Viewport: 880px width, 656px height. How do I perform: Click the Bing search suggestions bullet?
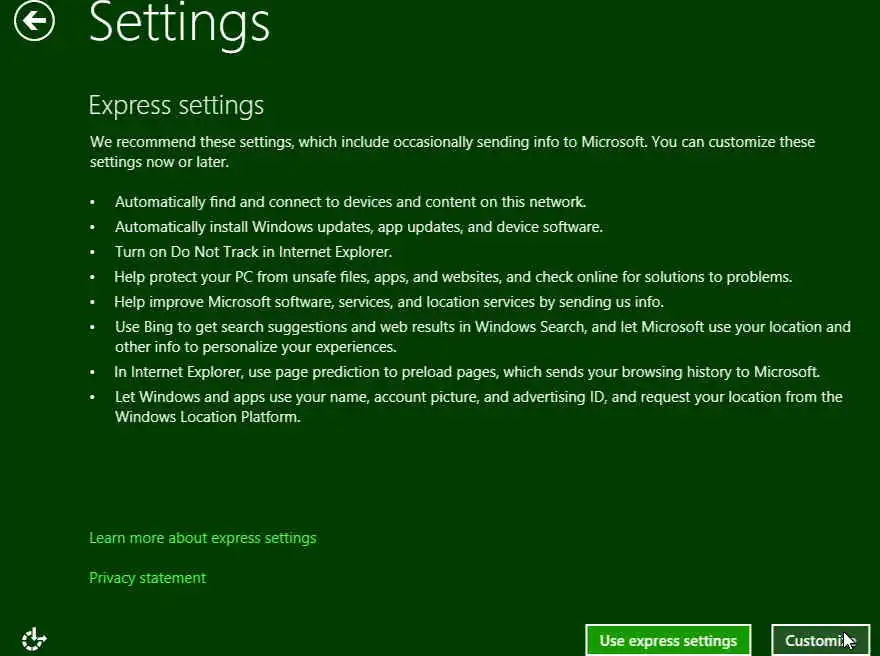click(x=482, y=327)
